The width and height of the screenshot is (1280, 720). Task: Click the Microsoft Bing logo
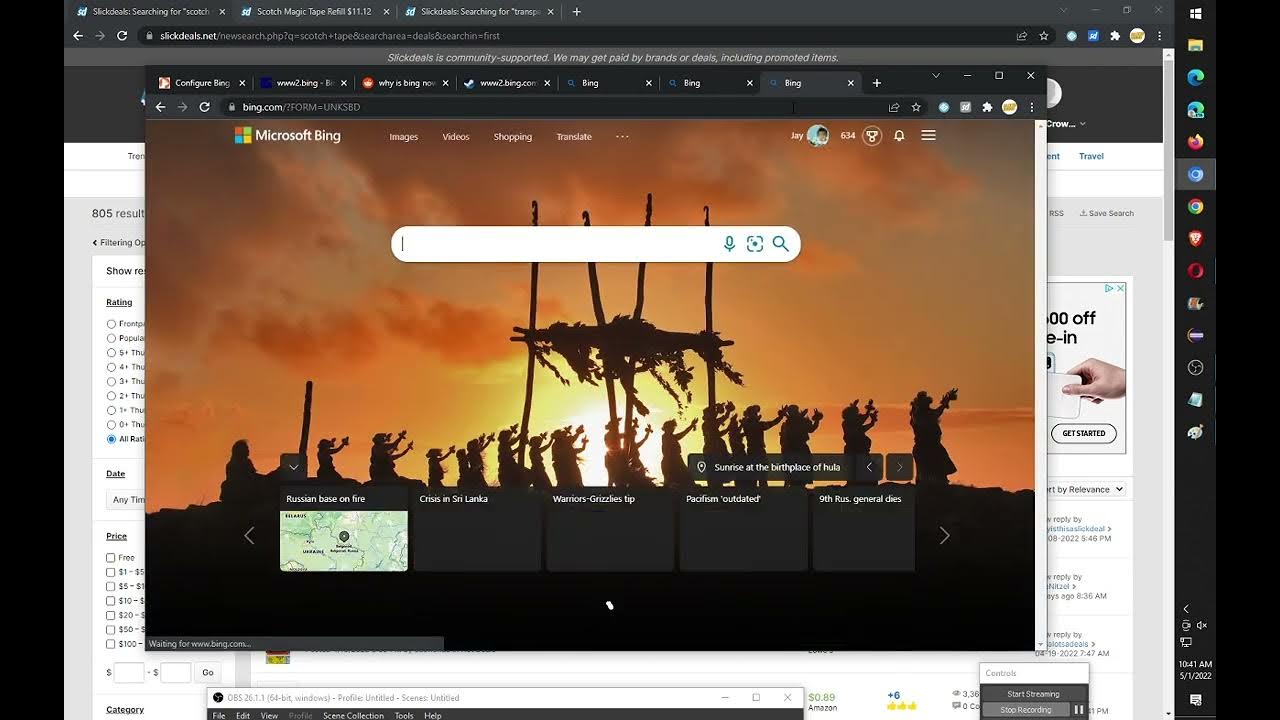tap(287, 135)
